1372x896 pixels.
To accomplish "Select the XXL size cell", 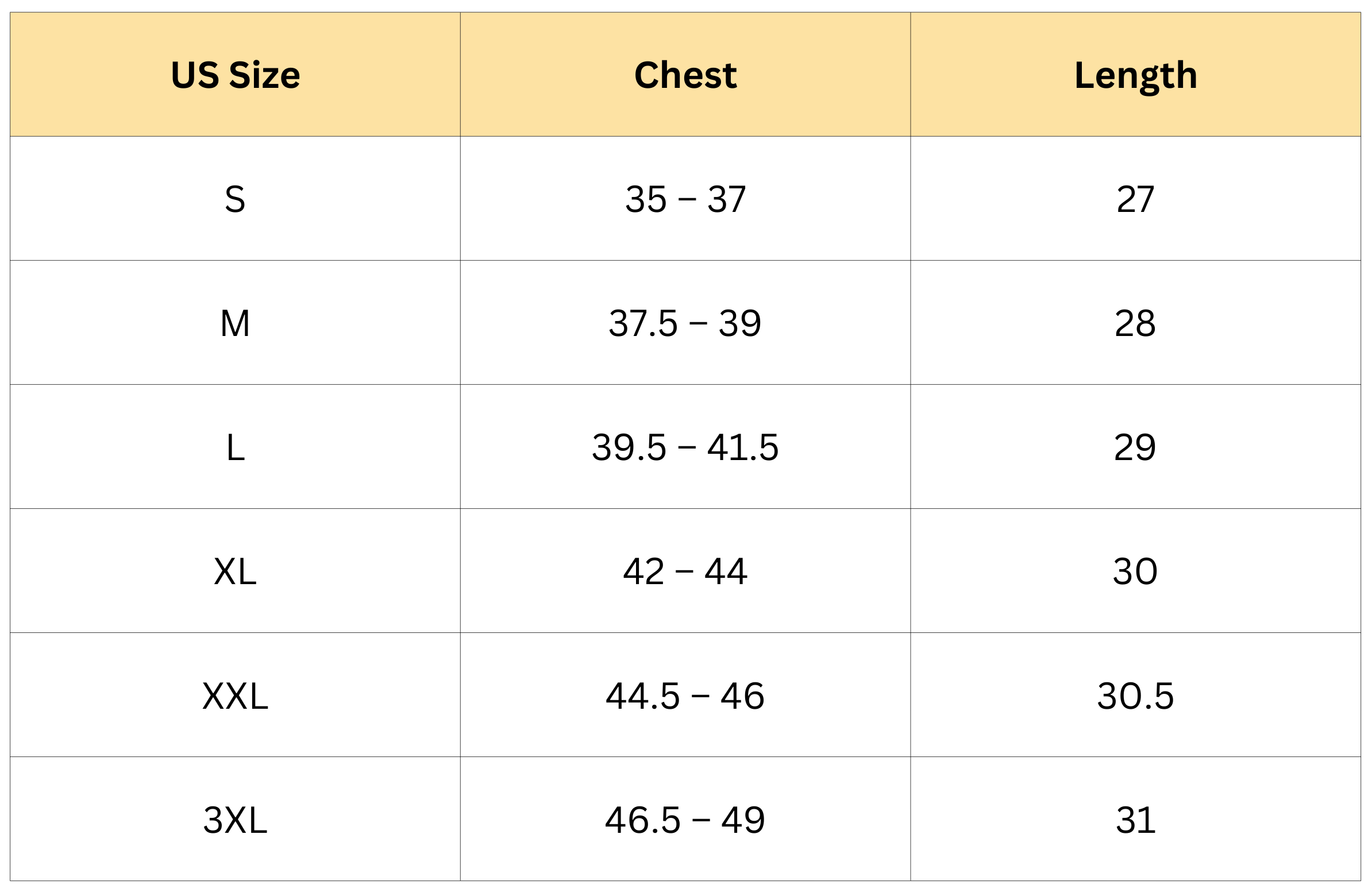I will point(235,696).
